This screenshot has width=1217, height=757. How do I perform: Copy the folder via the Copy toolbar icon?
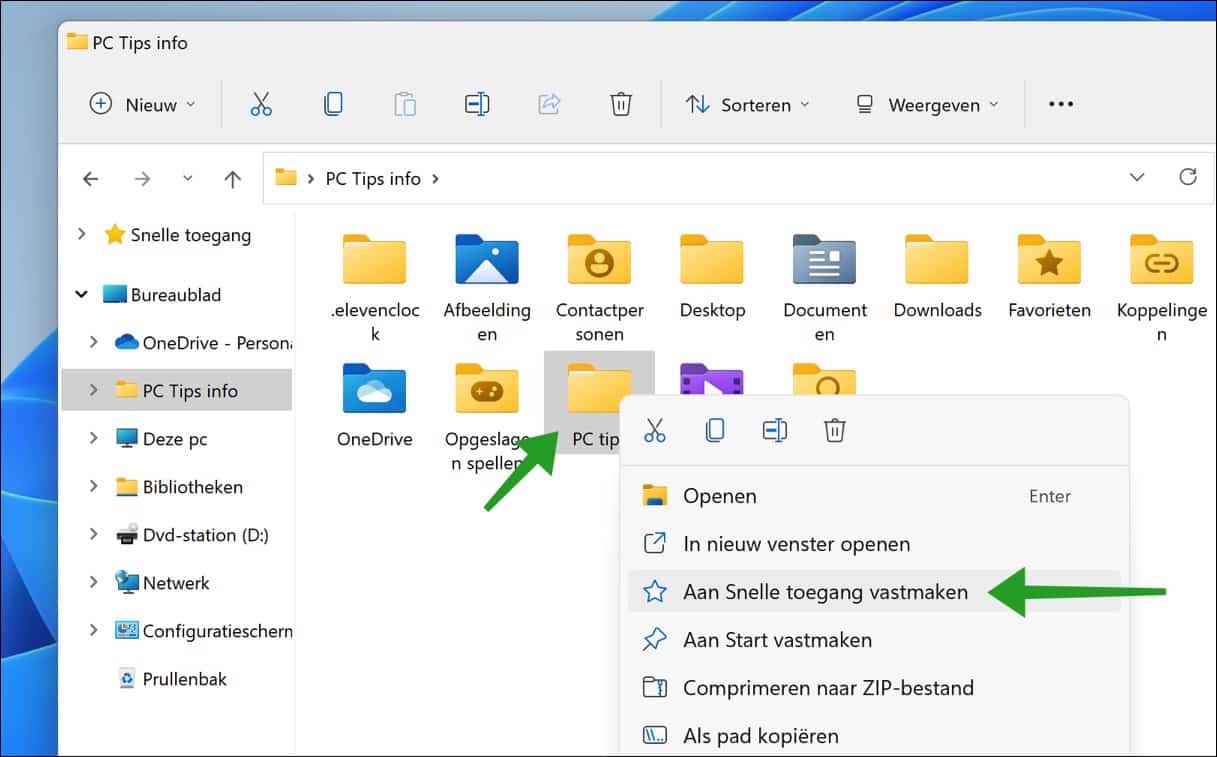pyautogui.click(x=333, y=103)
